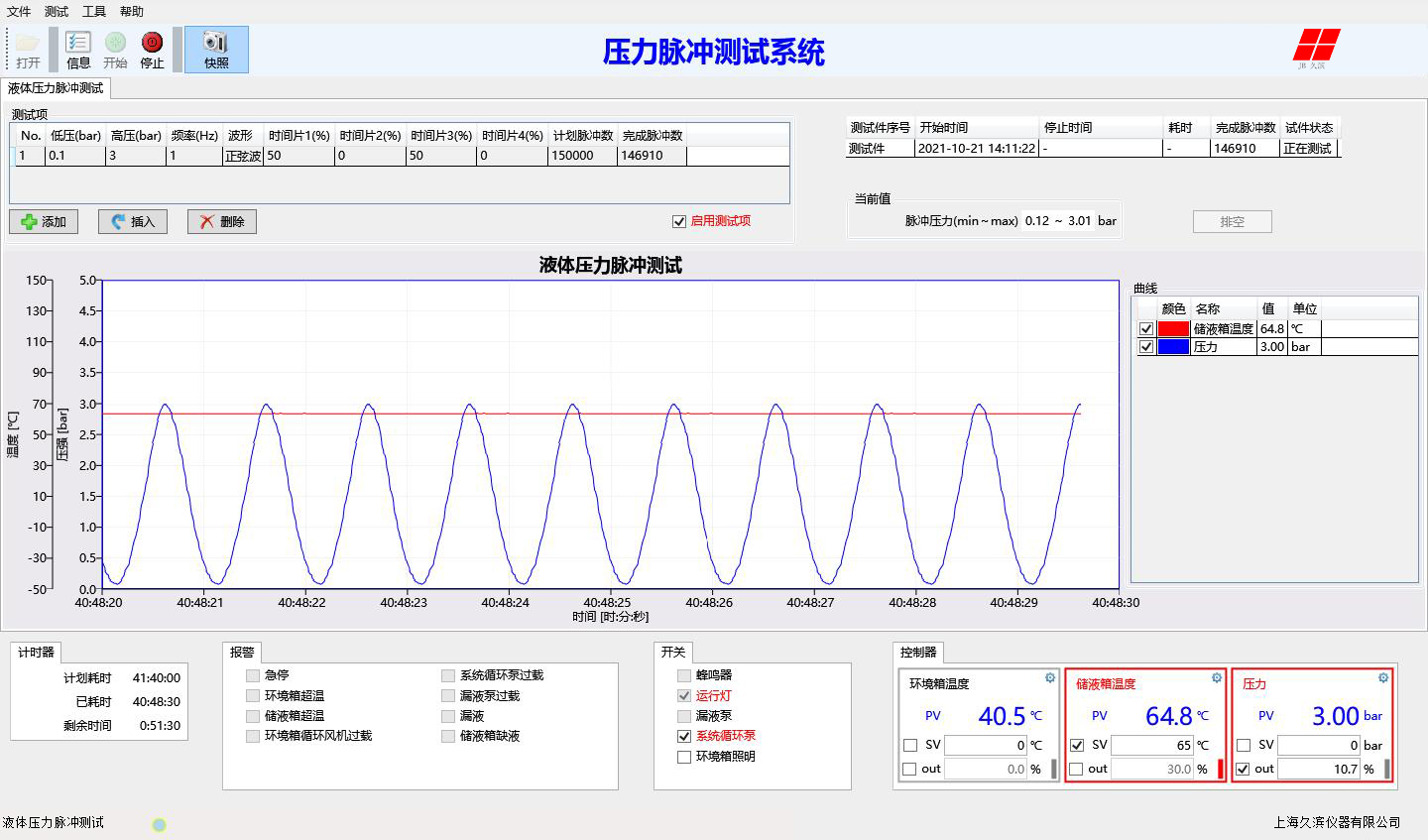
Task: Open settings gear on 压力 controller
Action: pos(1383,678)
